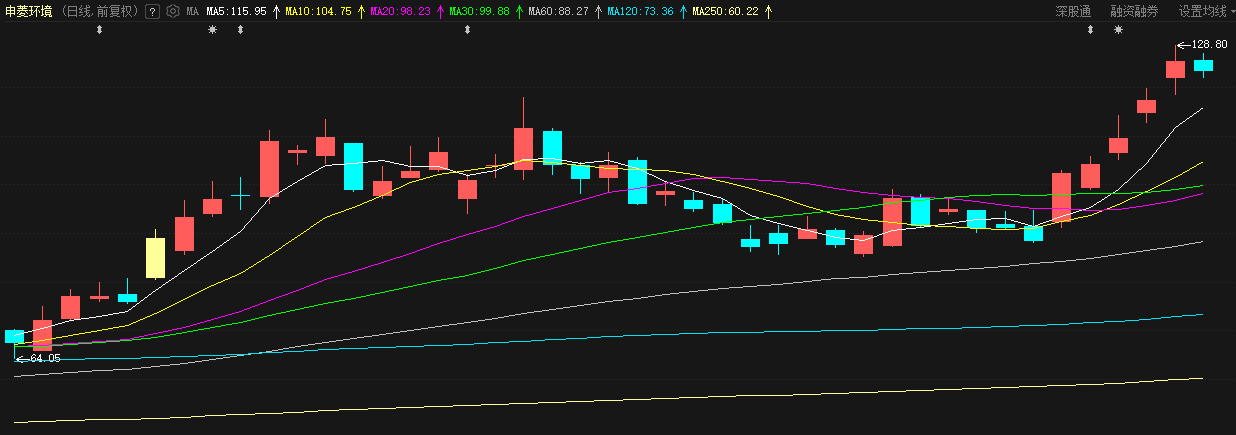The image size is (1236, 435).
Task: Click the up arrow after MA5:115.95
Action: (x=276, y=12)
